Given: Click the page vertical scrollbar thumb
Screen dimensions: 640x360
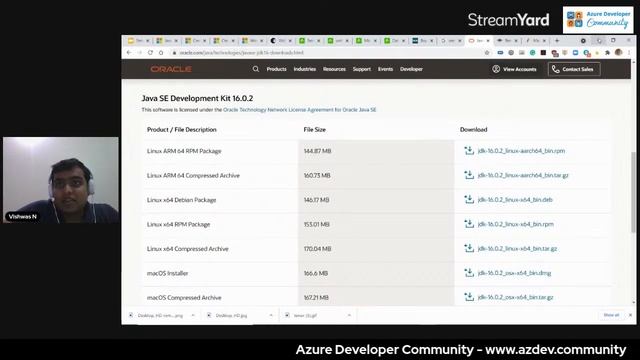Looking at the screenshot, I should 633,192.
